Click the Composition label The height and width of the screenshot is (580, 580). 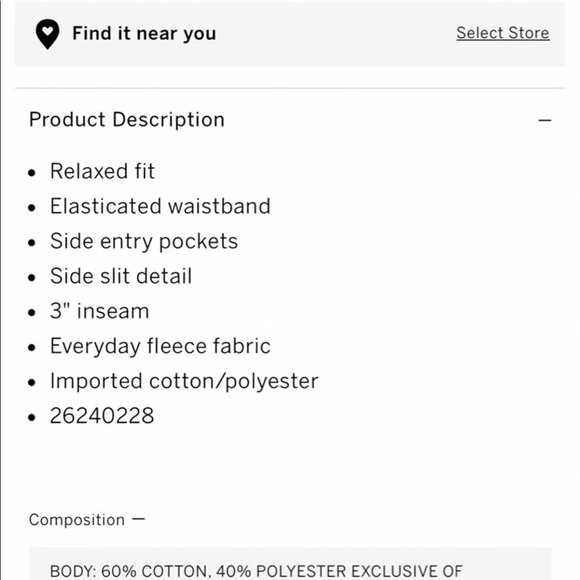(x=77, y=520)
